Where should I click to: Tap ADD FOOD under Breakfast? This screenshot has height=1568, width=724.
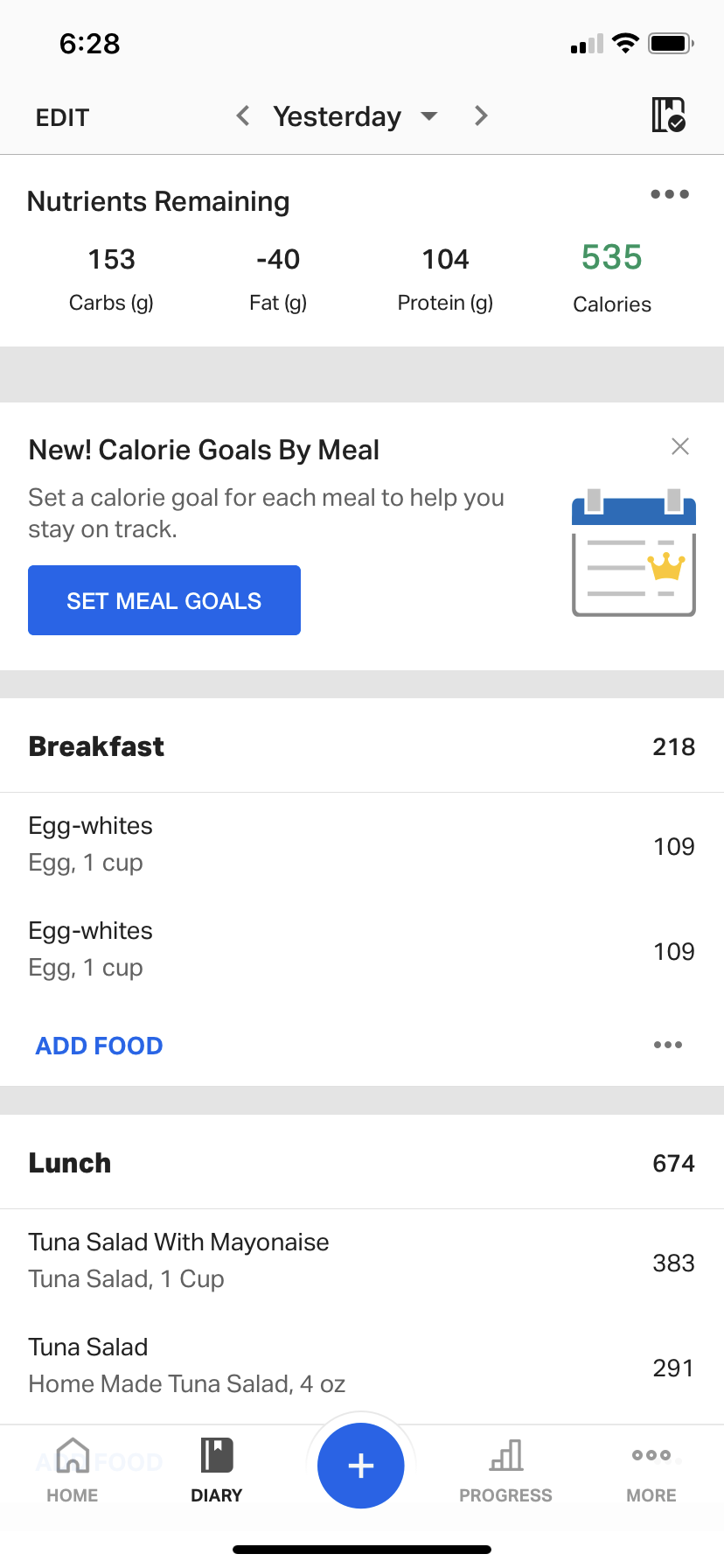99,1046
